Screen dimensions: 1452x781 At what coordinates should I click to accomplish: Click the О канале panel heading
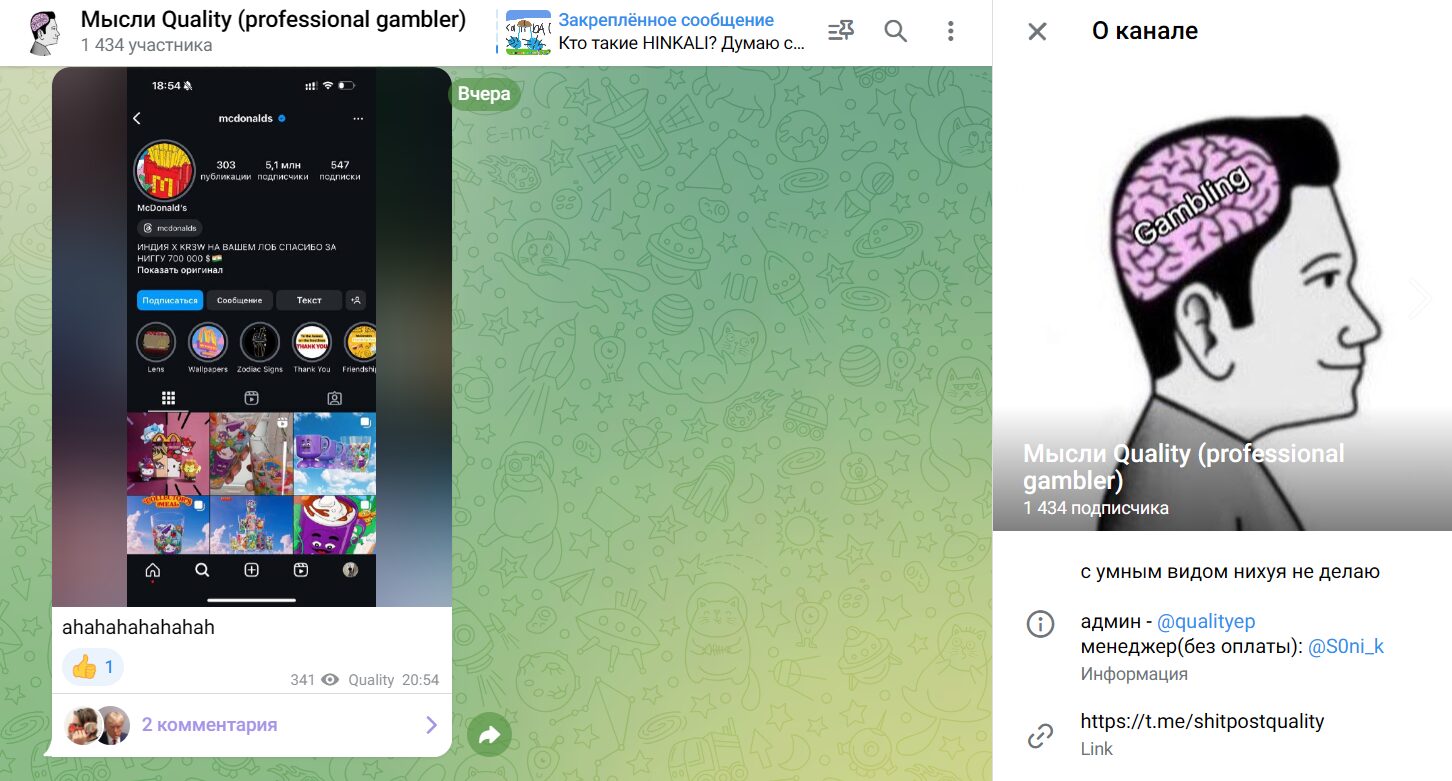coord(1145,32)
